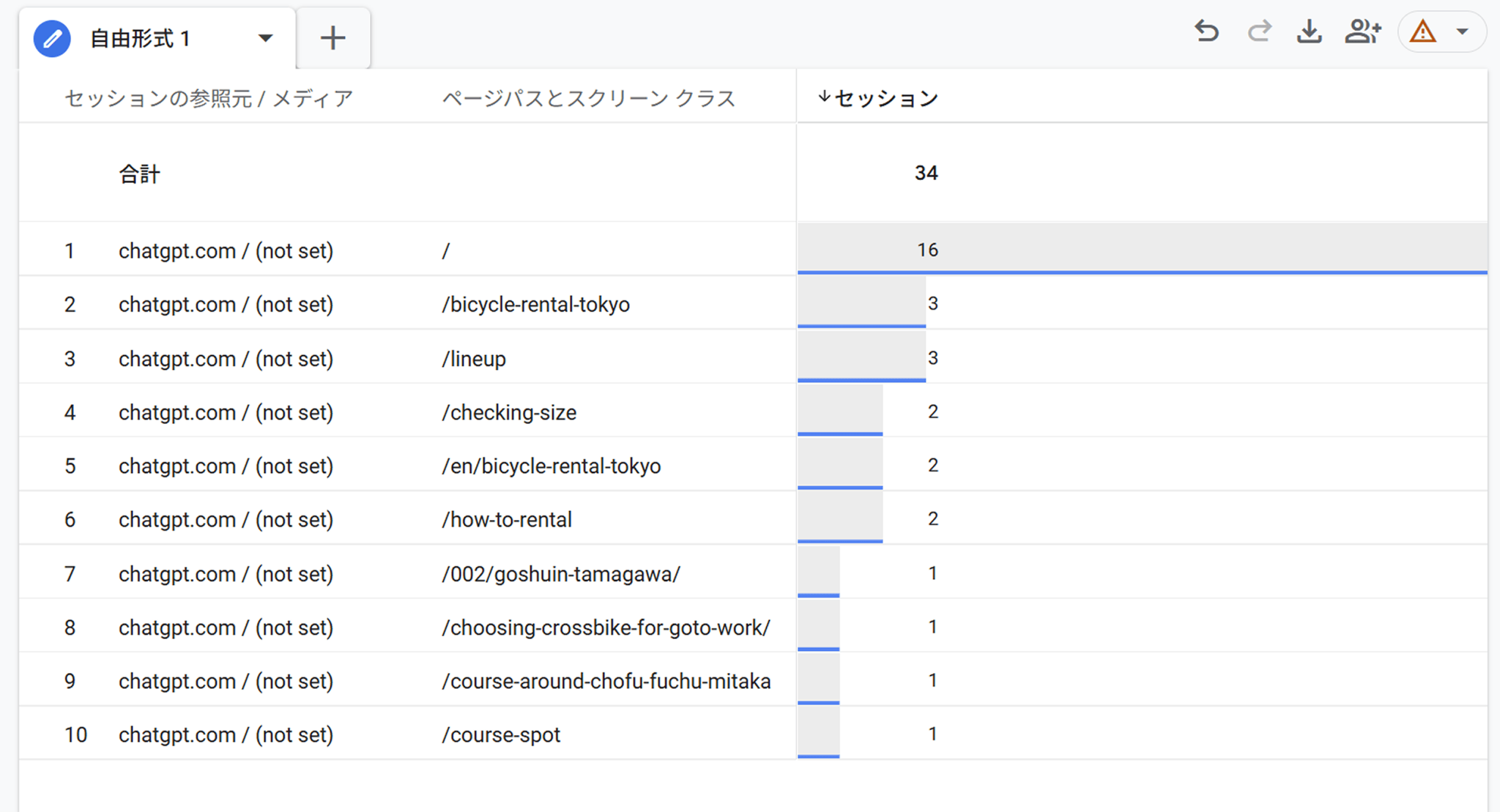This screenshot has height=812, width=1500.
Task: Share the exploration with a collaborator
Action: tap(1362, 31)
